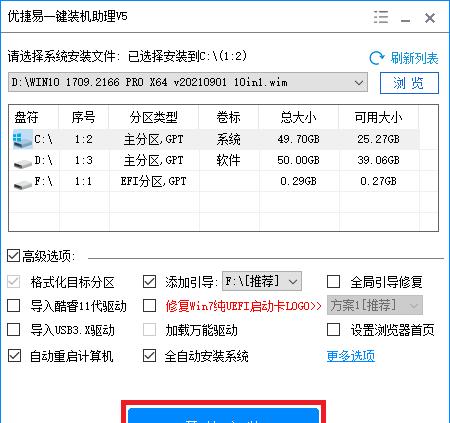The width and height of the screenshot is (450, 423).
Task: Toggle auto restart computer (自动重启计算机)
Action: [14, 356]
